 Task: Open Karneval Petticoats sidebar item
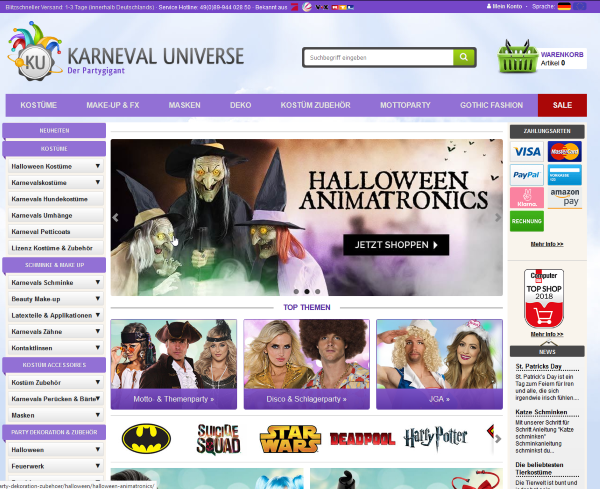56,231
